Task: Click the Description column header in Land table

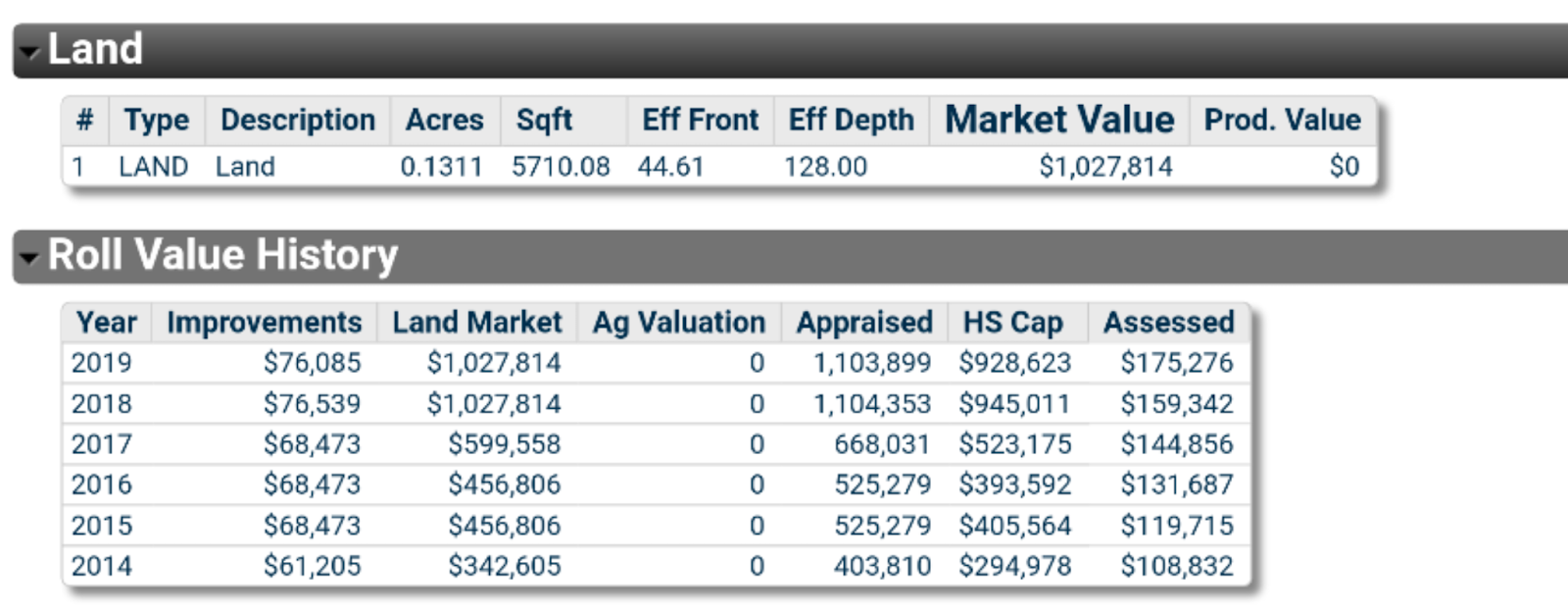Action: point(298,120)
